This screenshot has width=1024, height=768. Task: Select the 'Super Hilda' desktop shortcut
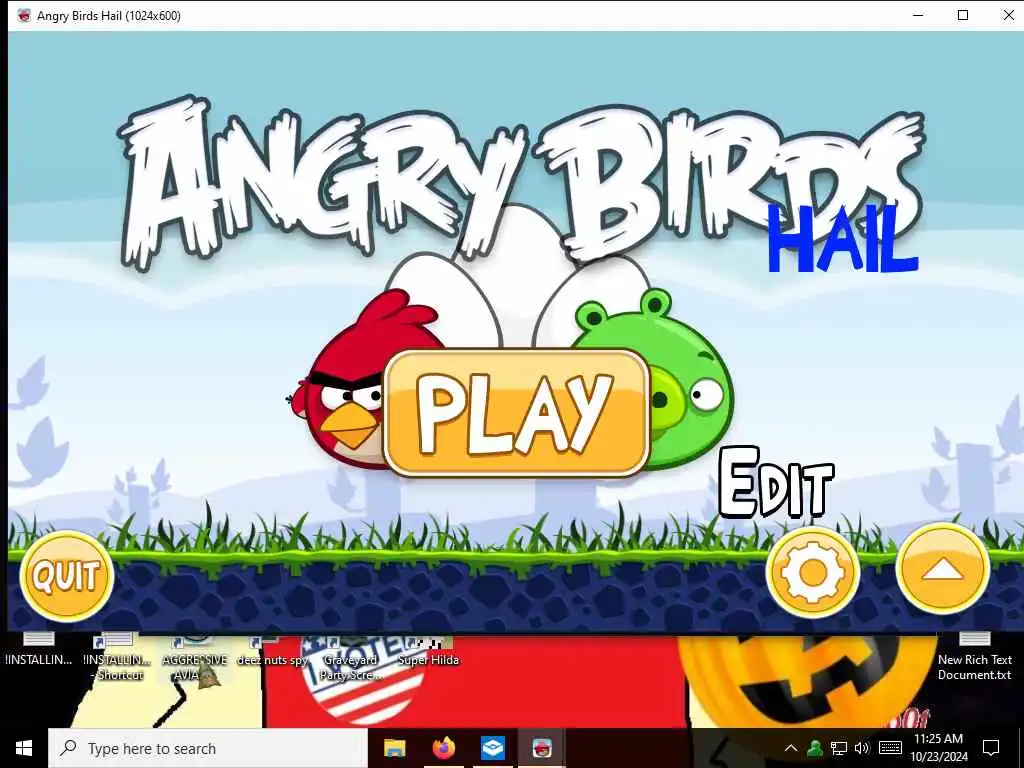(428, 651)
